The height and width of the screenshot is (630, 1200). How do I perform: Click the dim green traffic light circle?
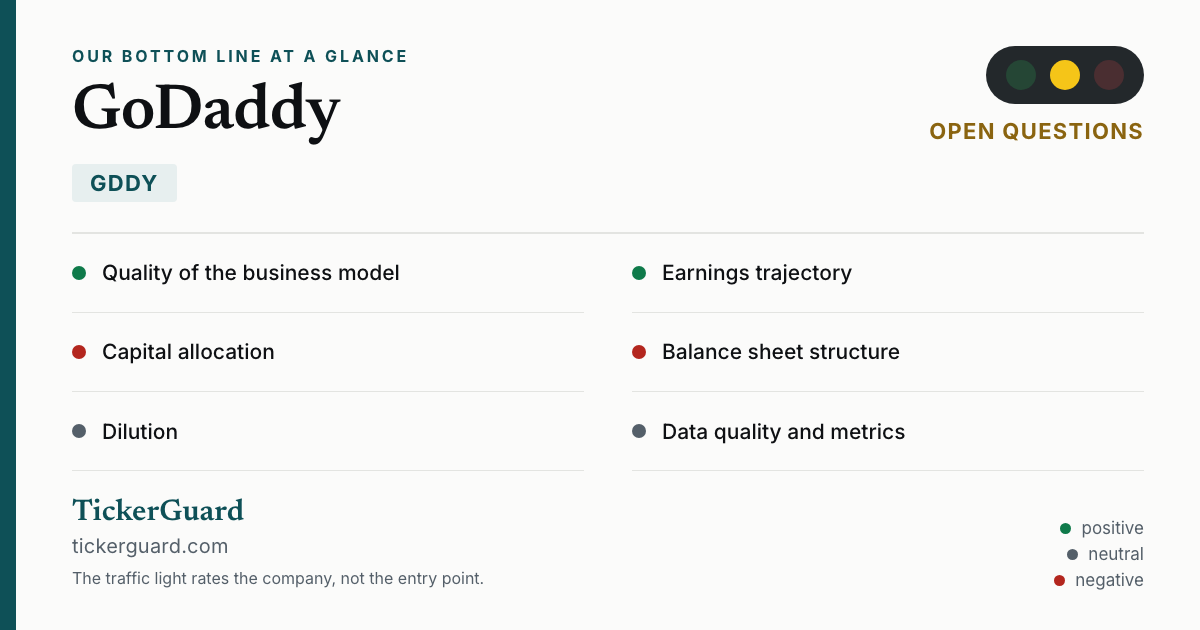pos(1021,75)
